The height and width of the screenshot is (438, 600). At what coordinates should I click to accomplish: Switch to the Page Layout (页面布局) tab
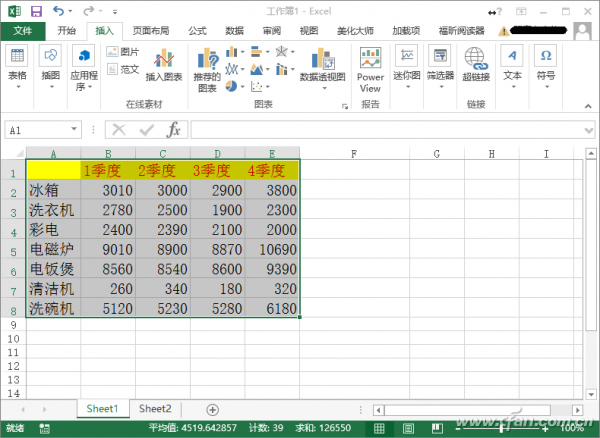pos(151,31)
